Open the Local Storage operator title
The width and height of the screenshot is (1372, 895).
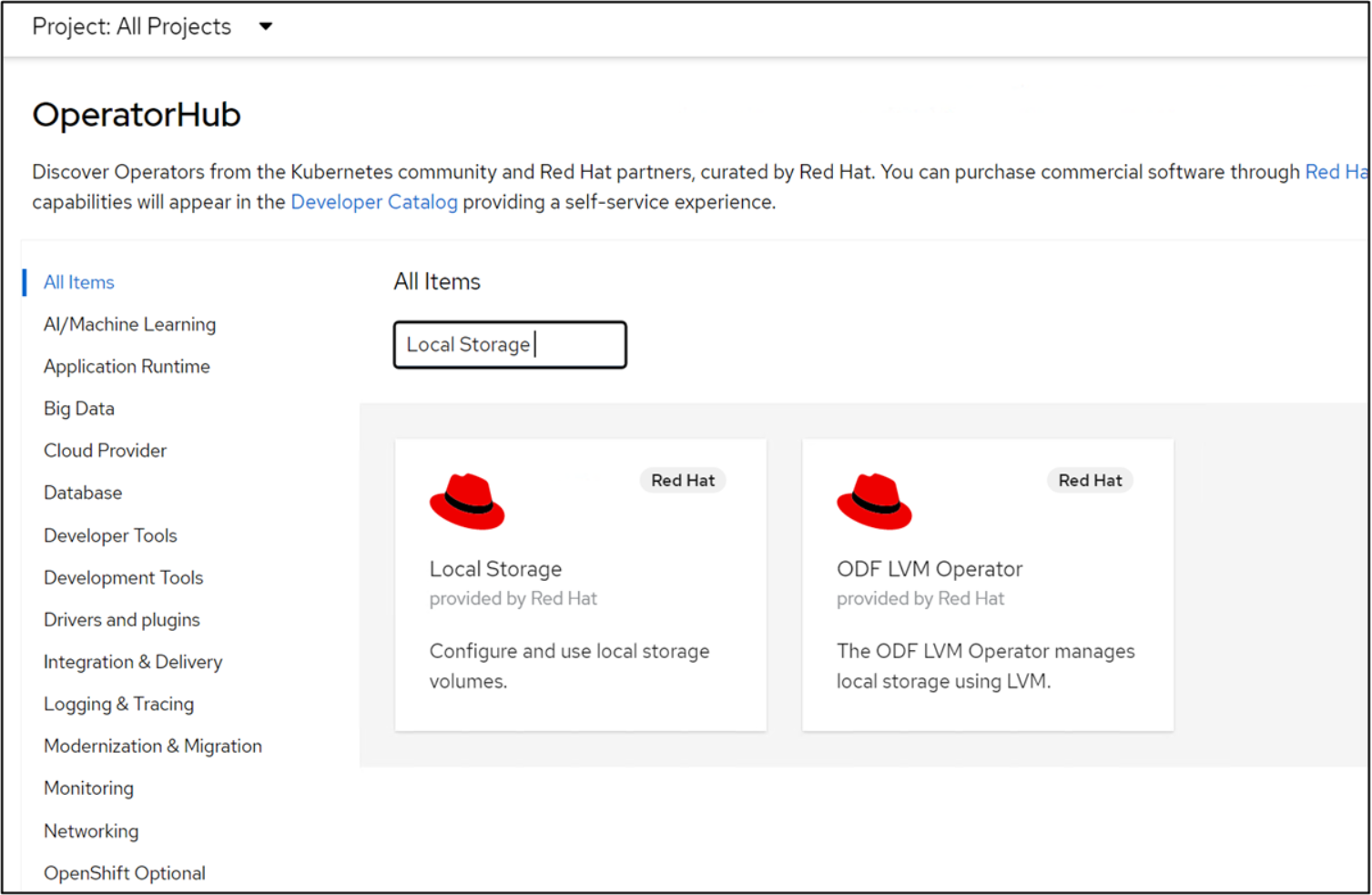pos(495,569)
